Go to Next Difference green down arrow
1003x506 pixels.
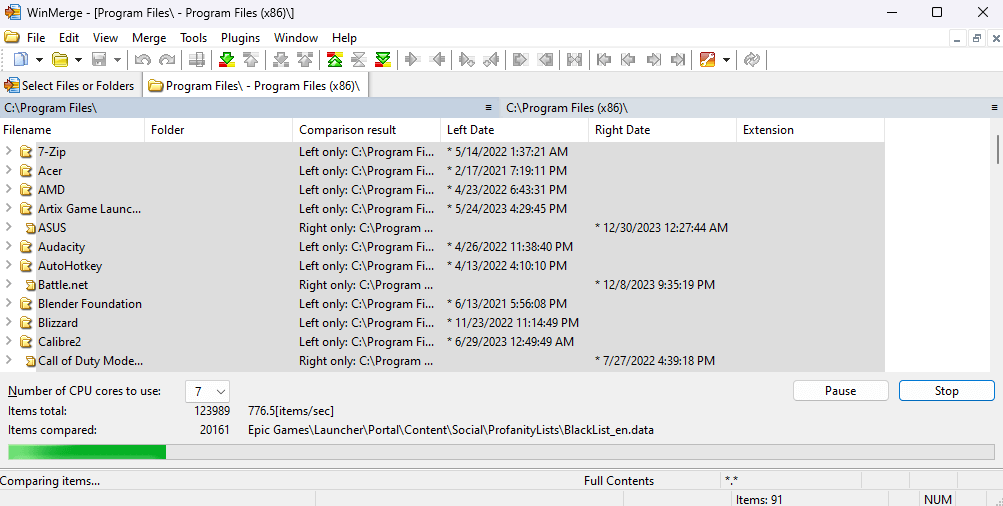tap(226, 60)
